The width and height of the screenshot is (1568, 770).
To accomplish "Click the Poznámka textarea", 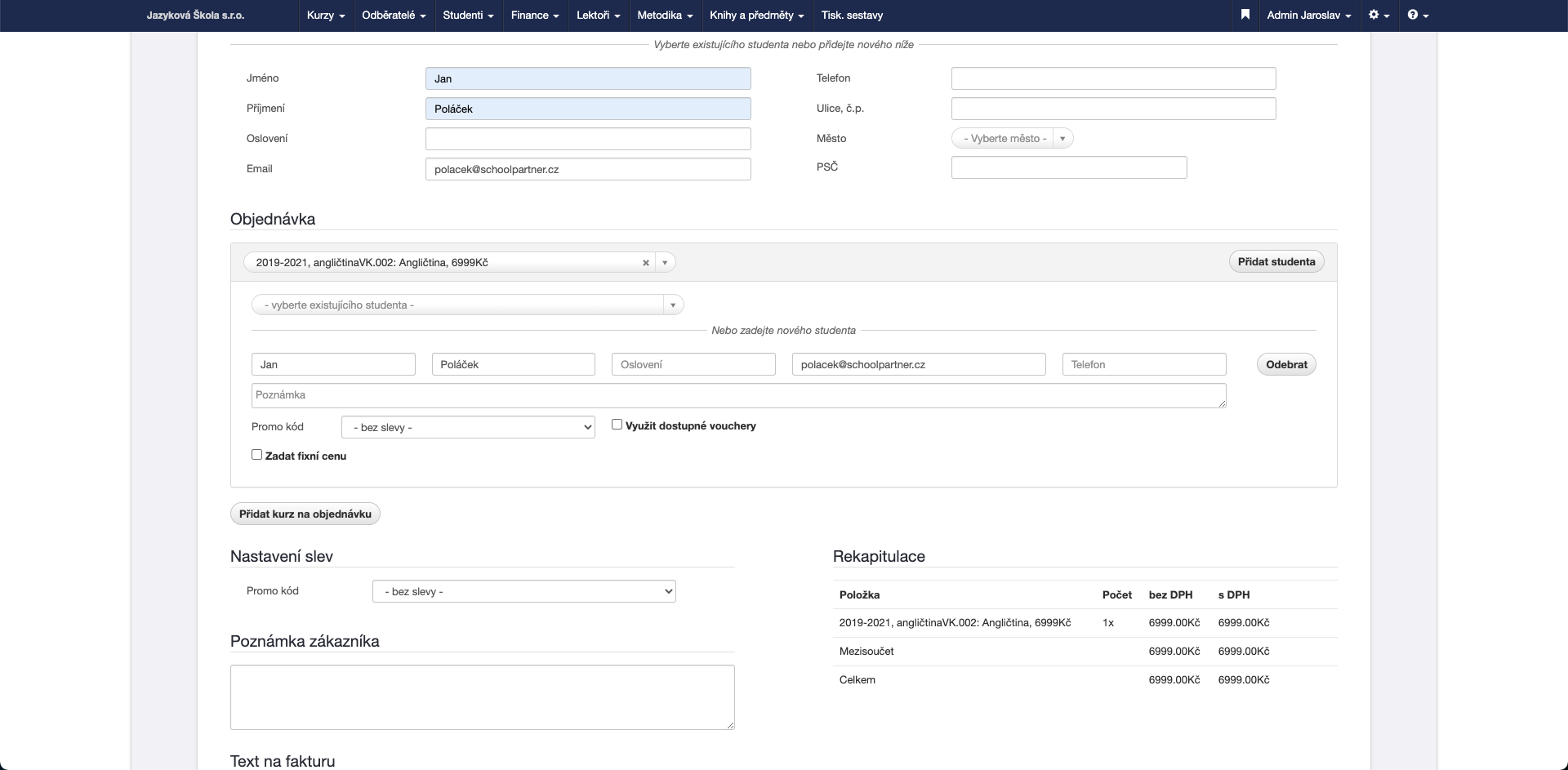I will pyautogui.click(x=739, y=395).
